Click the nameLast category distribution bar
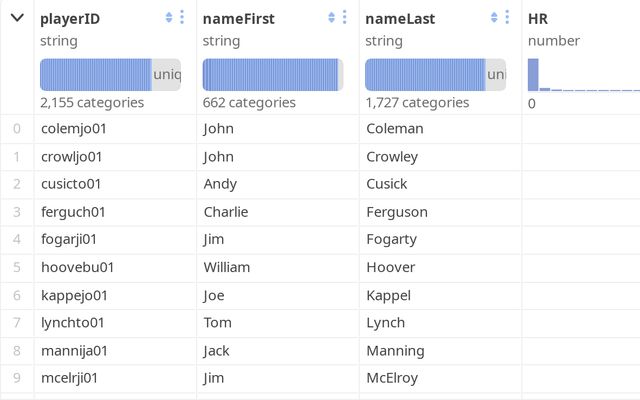The height and width of the screenshot is (400, 640). point(434,75)
